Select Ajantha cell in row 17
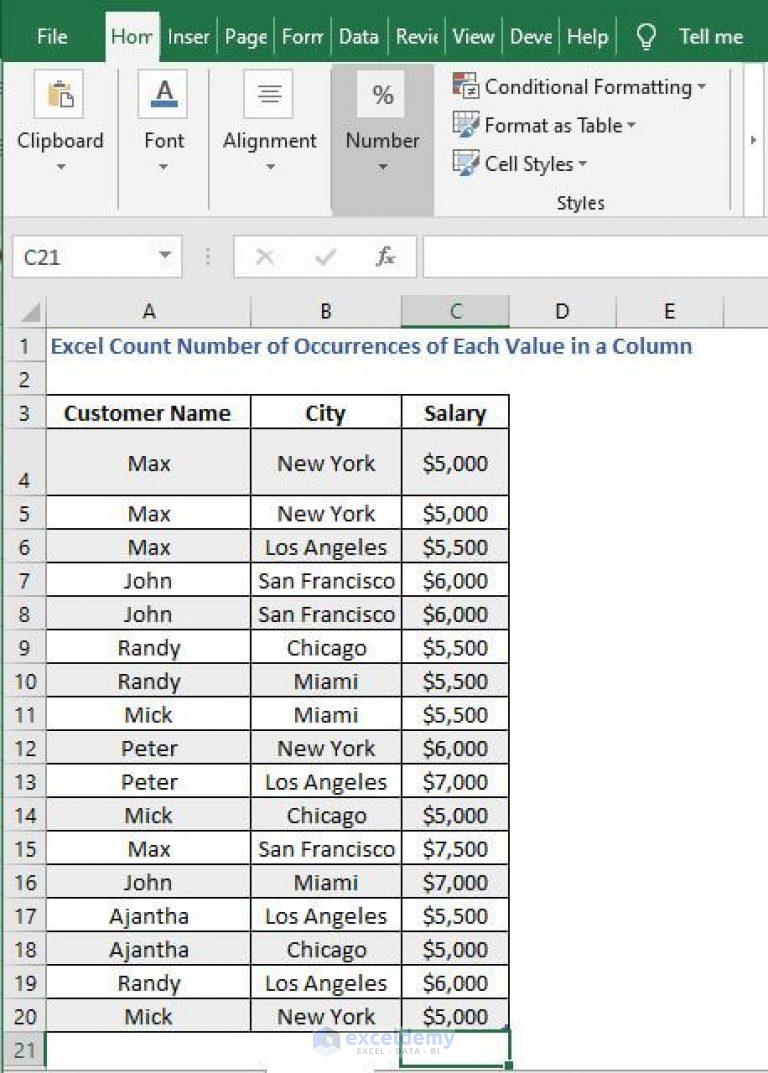This screenshot has width=768, height=1073. tap(149, 916)
